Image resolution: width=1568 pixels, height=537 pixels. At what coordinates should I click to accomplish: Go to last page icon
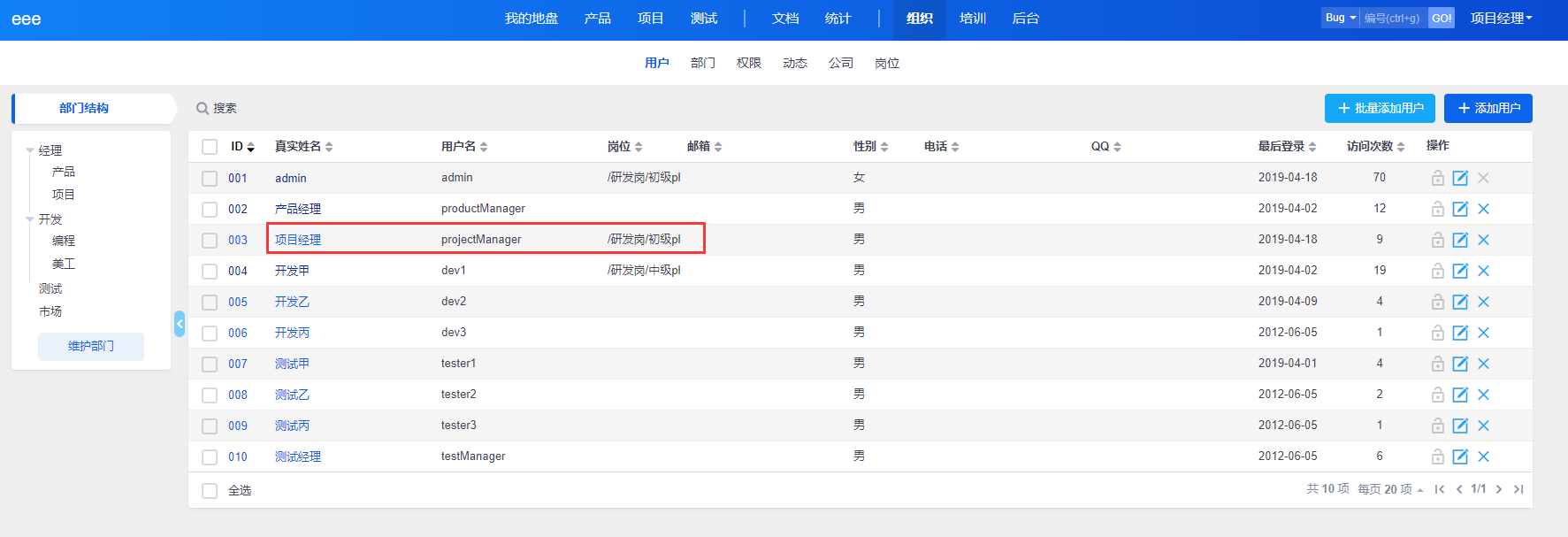1518,489
